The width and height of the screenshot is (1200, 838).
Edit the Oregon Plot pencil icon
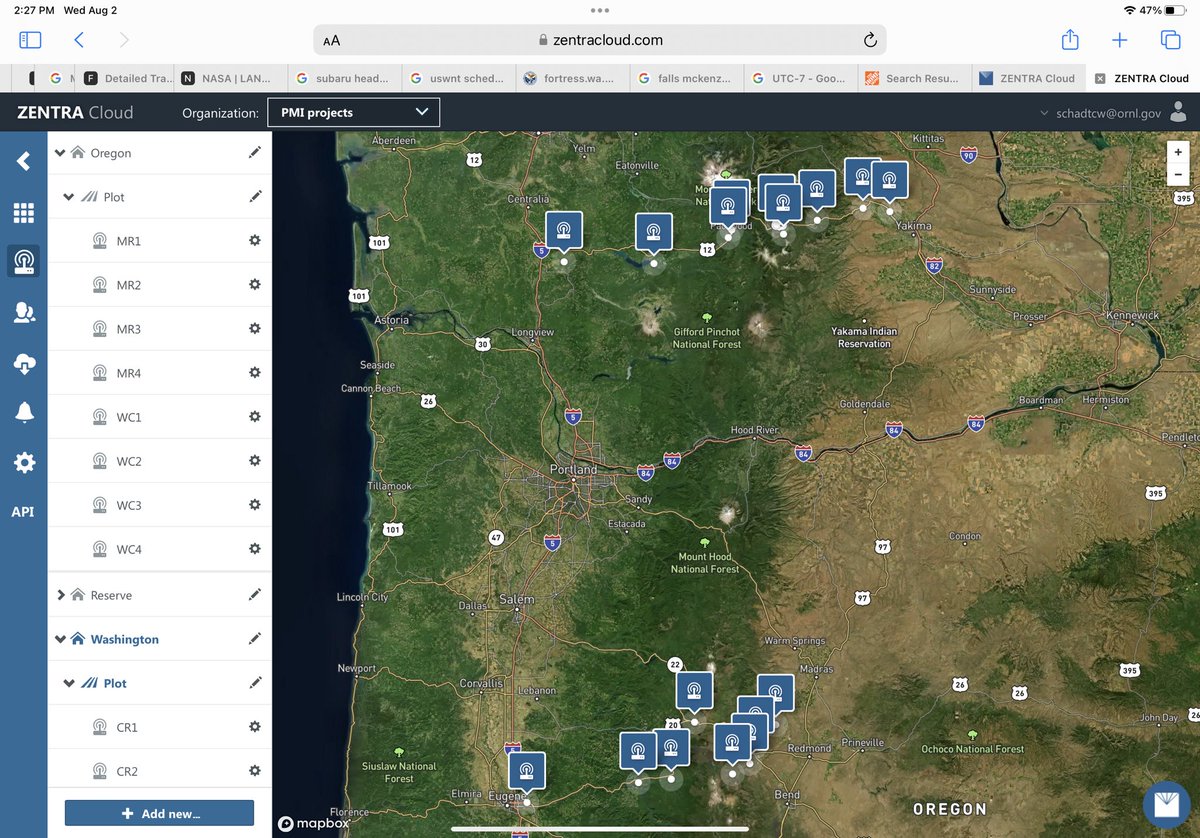pos(255,196)
